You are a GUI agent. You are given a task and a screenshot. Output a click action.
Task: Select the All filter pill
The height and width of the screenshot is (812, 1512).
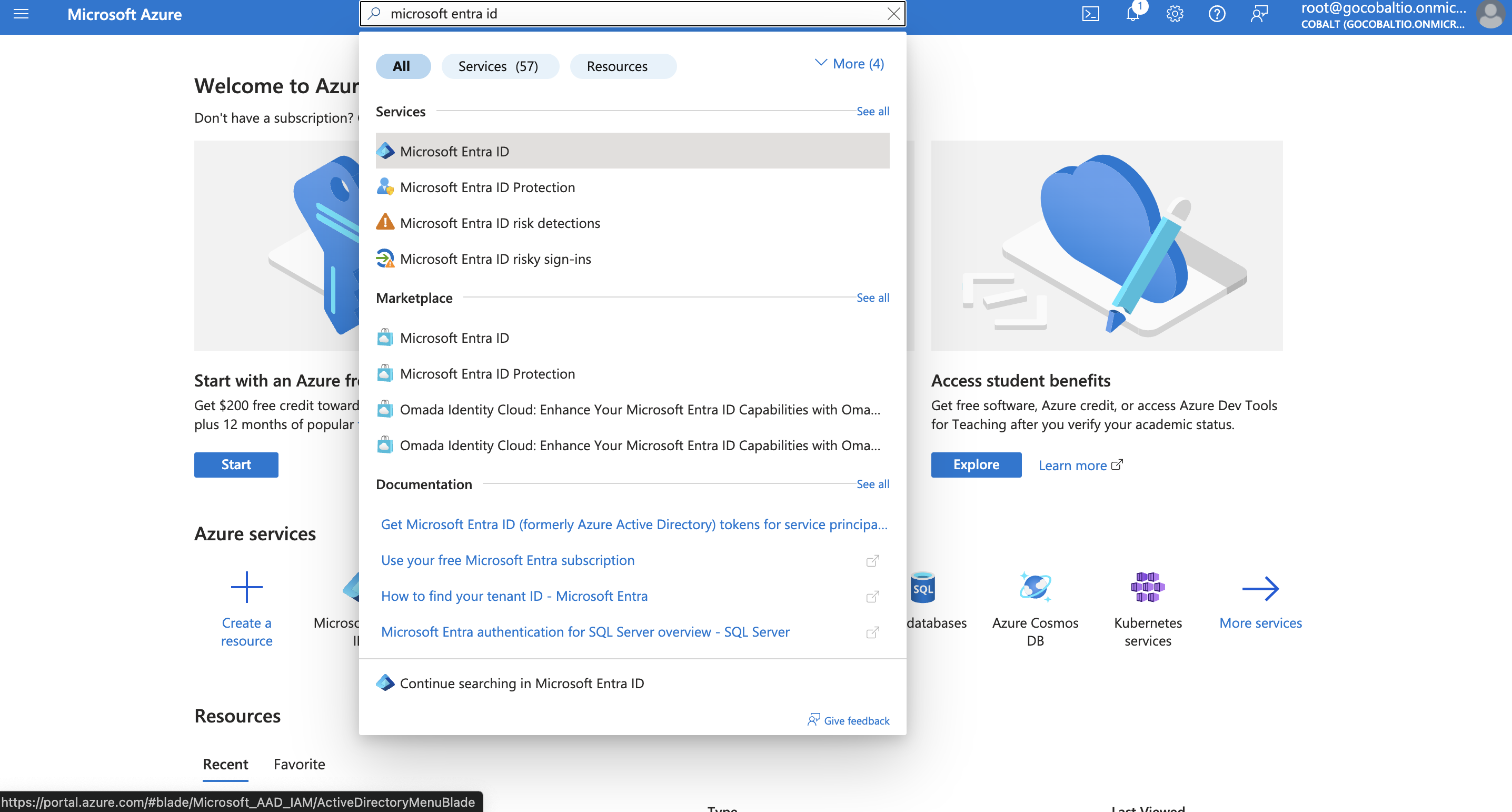point(402,66)
